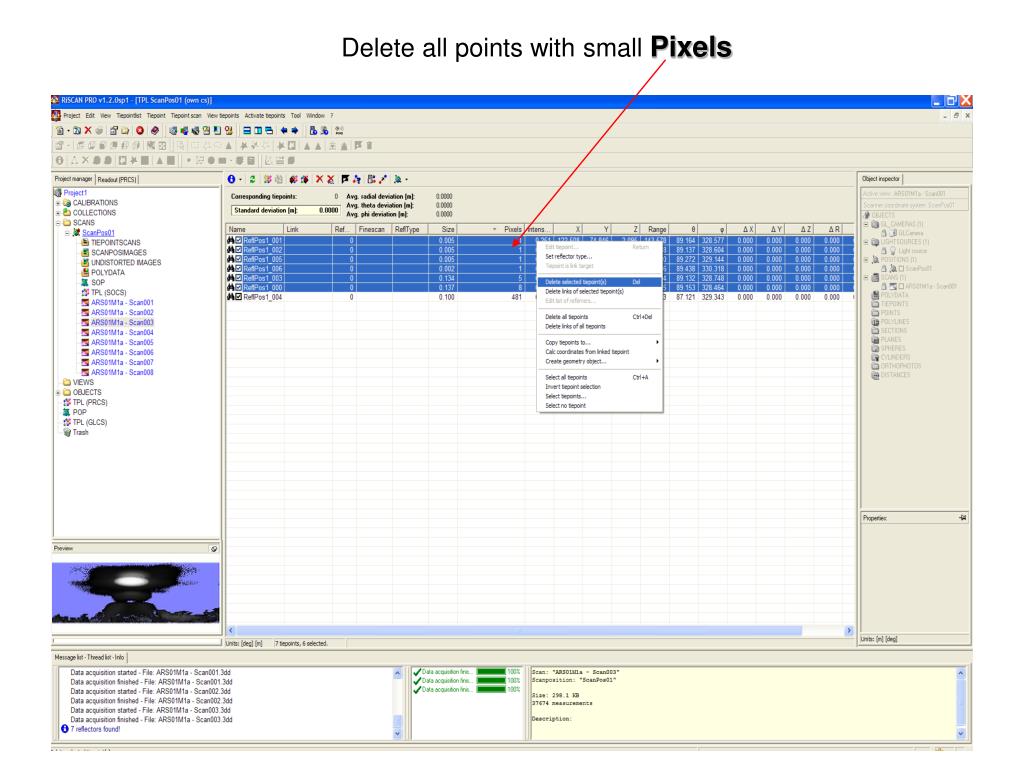Toggle checkbox for ReflPos1_001 tiepoint
This screenshot has height=768, width=1024.
click(x=238, y=240)
